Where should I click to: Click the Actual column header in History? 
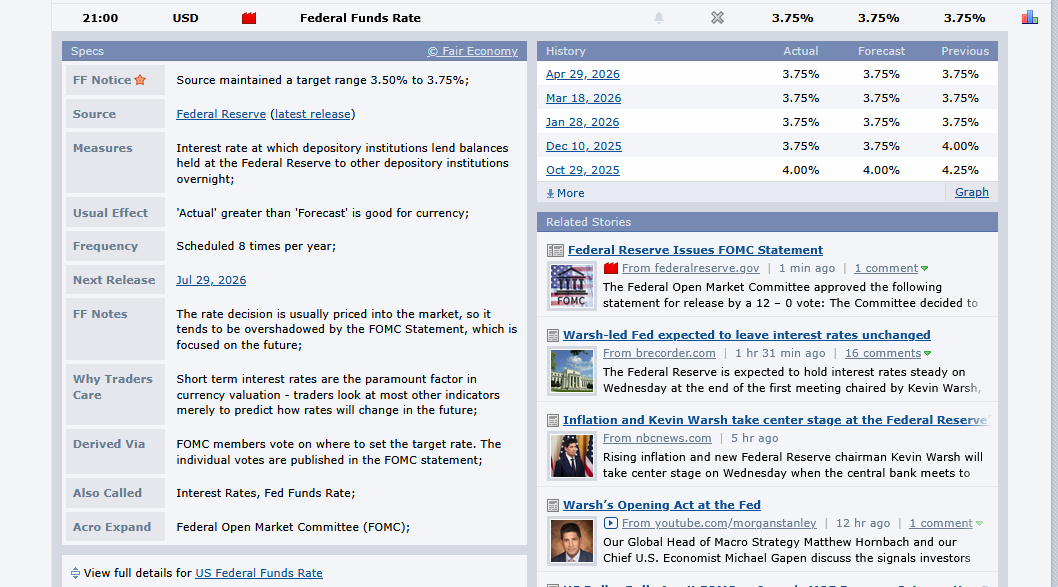click(x=801, y=51)
